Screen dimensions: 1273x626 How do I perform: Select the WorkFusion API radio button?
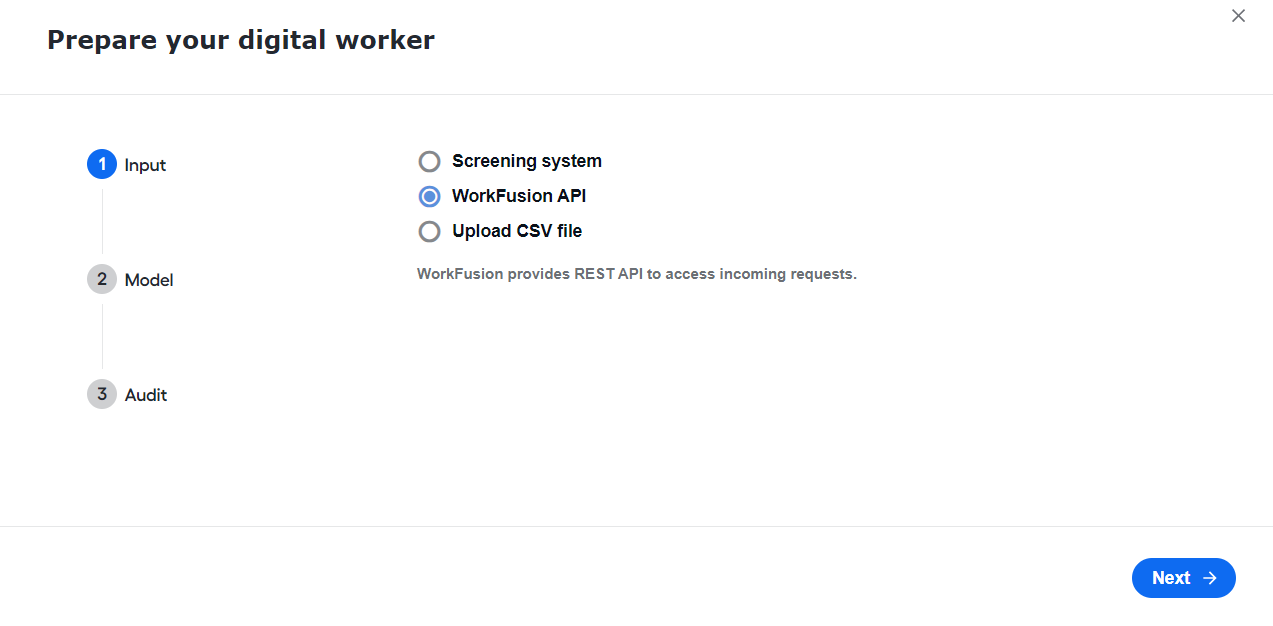coord(429,196)
